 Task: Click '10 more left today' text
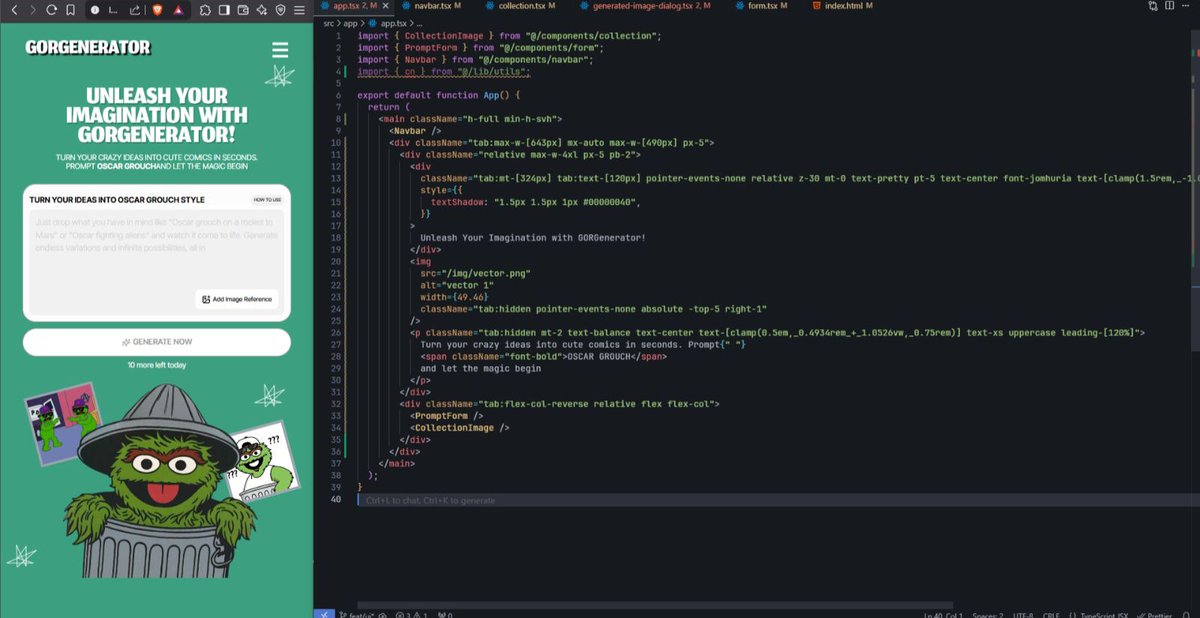[x=157, y=365]
